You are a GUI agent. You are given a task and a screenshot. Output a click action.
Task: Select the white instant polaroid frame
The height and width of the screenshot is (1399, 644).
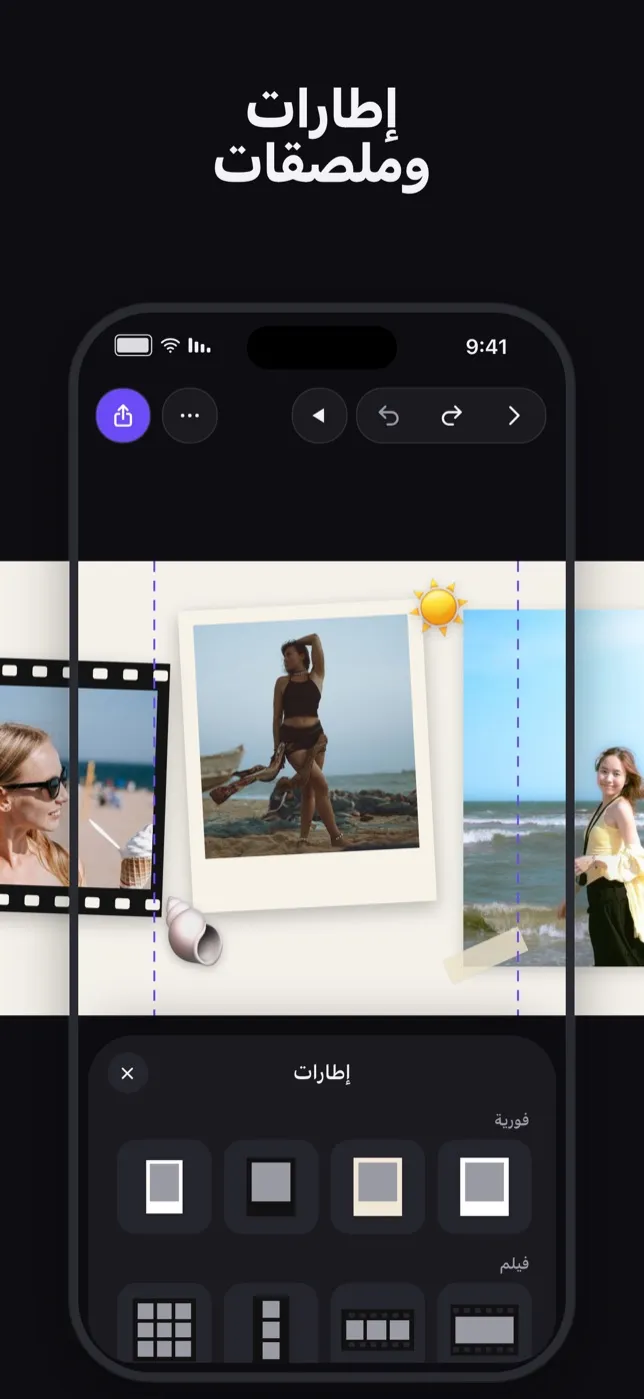pyautogui.click(x=484, y=1187)
